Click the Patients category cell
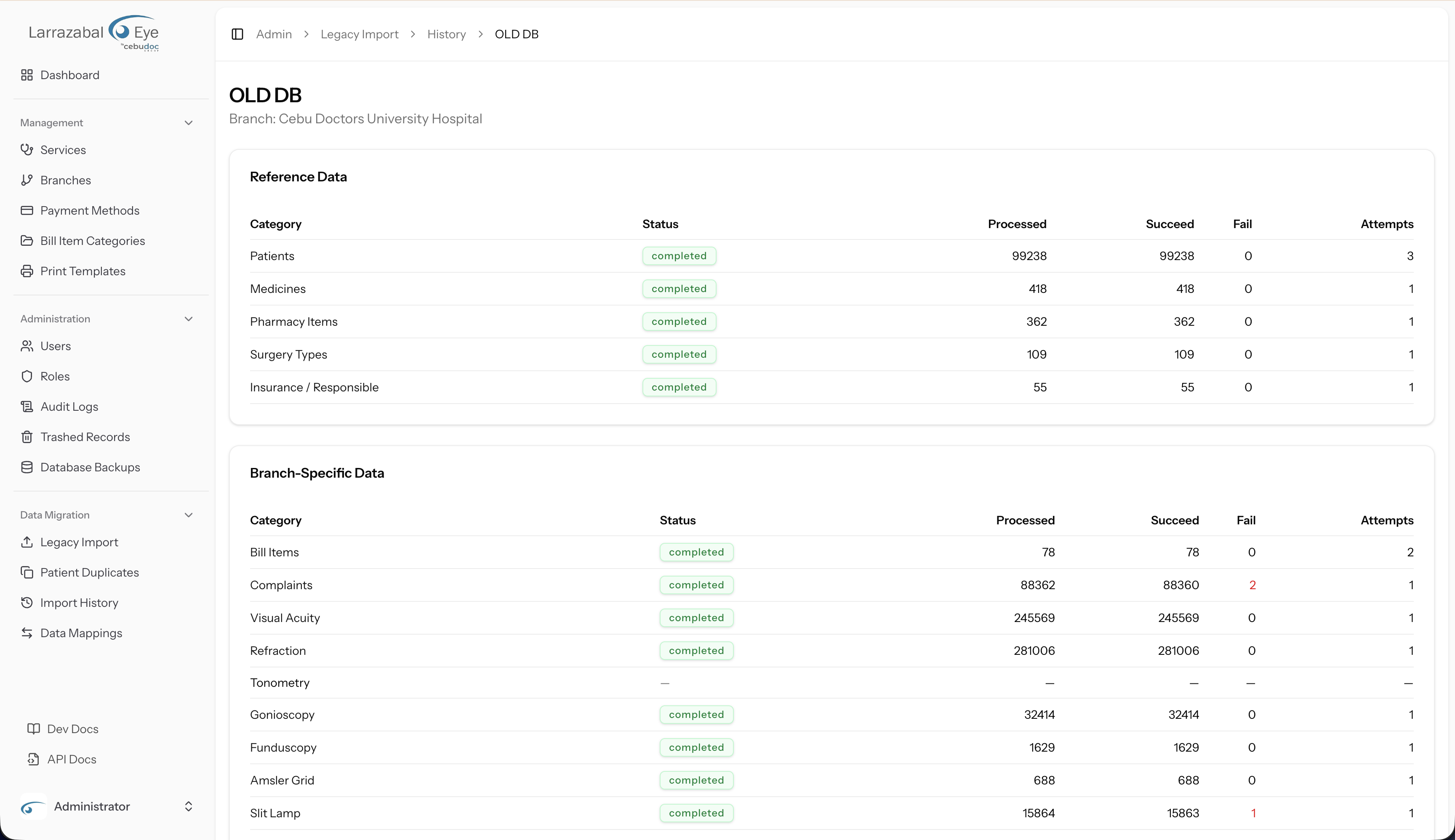 [x=272, y=256]
